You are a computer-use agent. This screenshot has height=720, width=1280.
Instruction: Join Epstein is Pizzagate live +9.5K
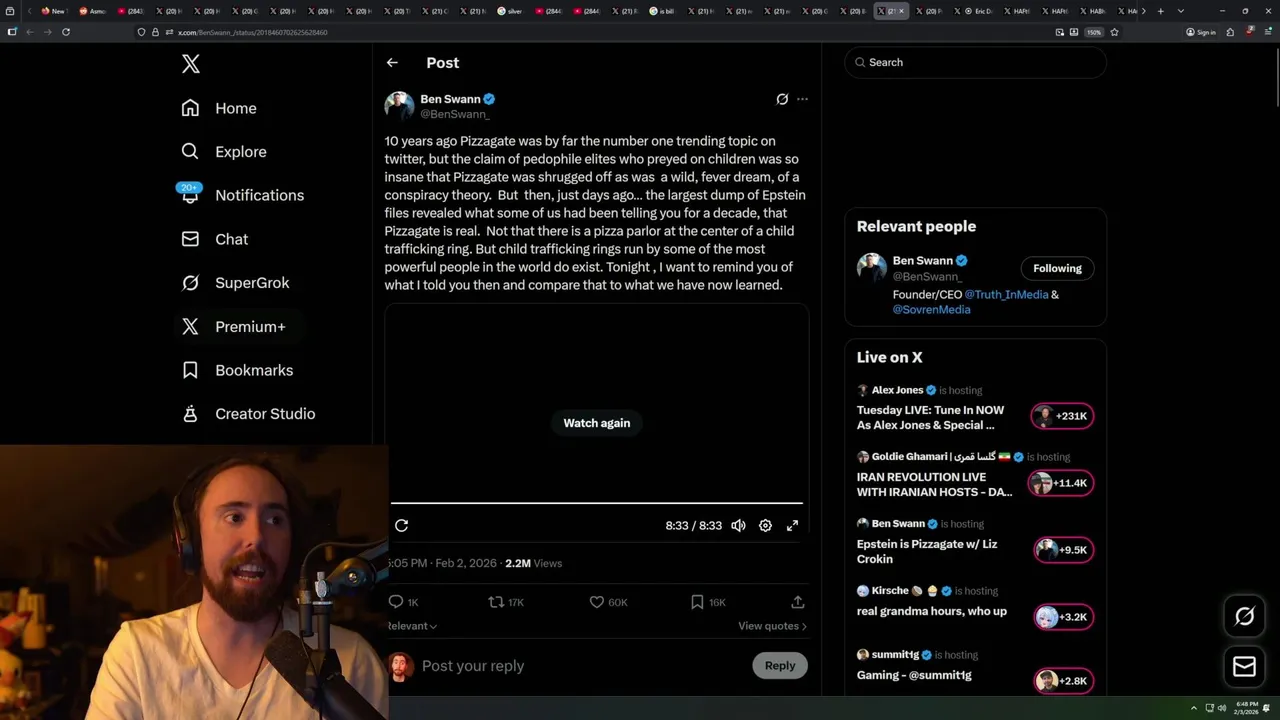(x=1062, y=550)
